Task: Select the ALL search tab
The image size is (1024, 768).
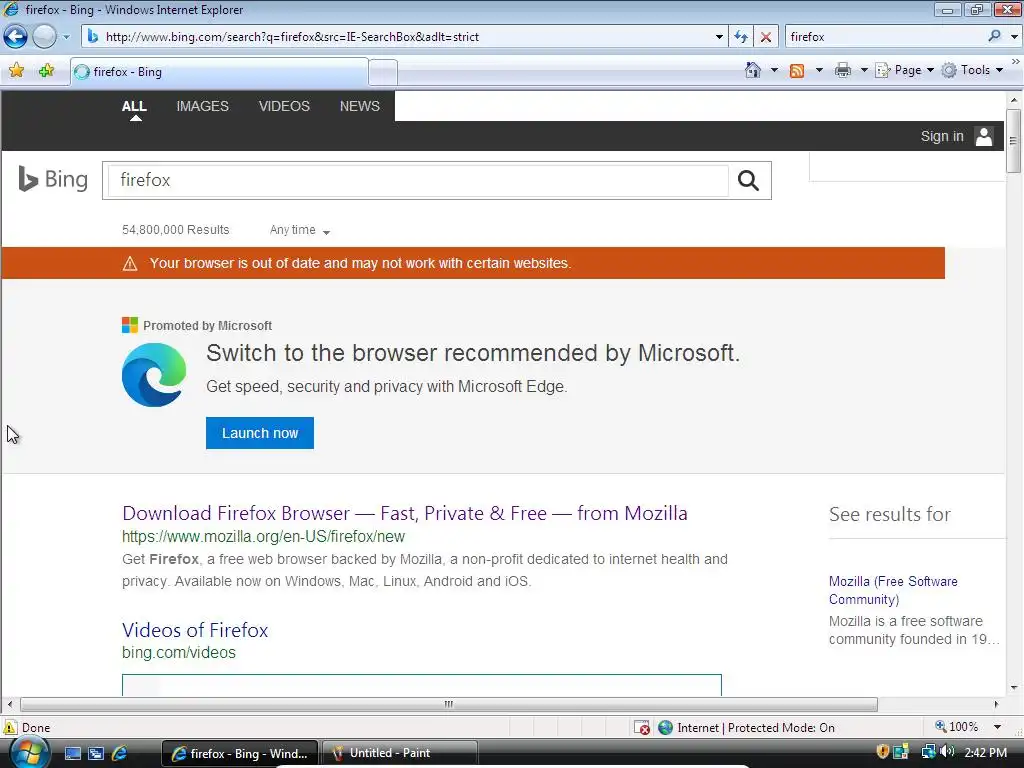Action: tap(134, 106)
